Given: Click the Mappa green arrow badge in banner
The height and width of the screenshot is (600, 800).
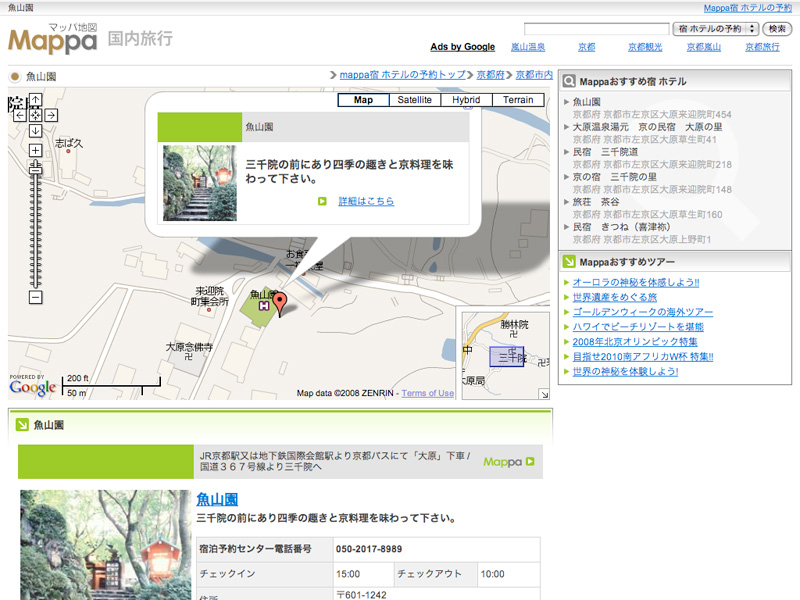Looking at the screenshot, I should (509, 462).
